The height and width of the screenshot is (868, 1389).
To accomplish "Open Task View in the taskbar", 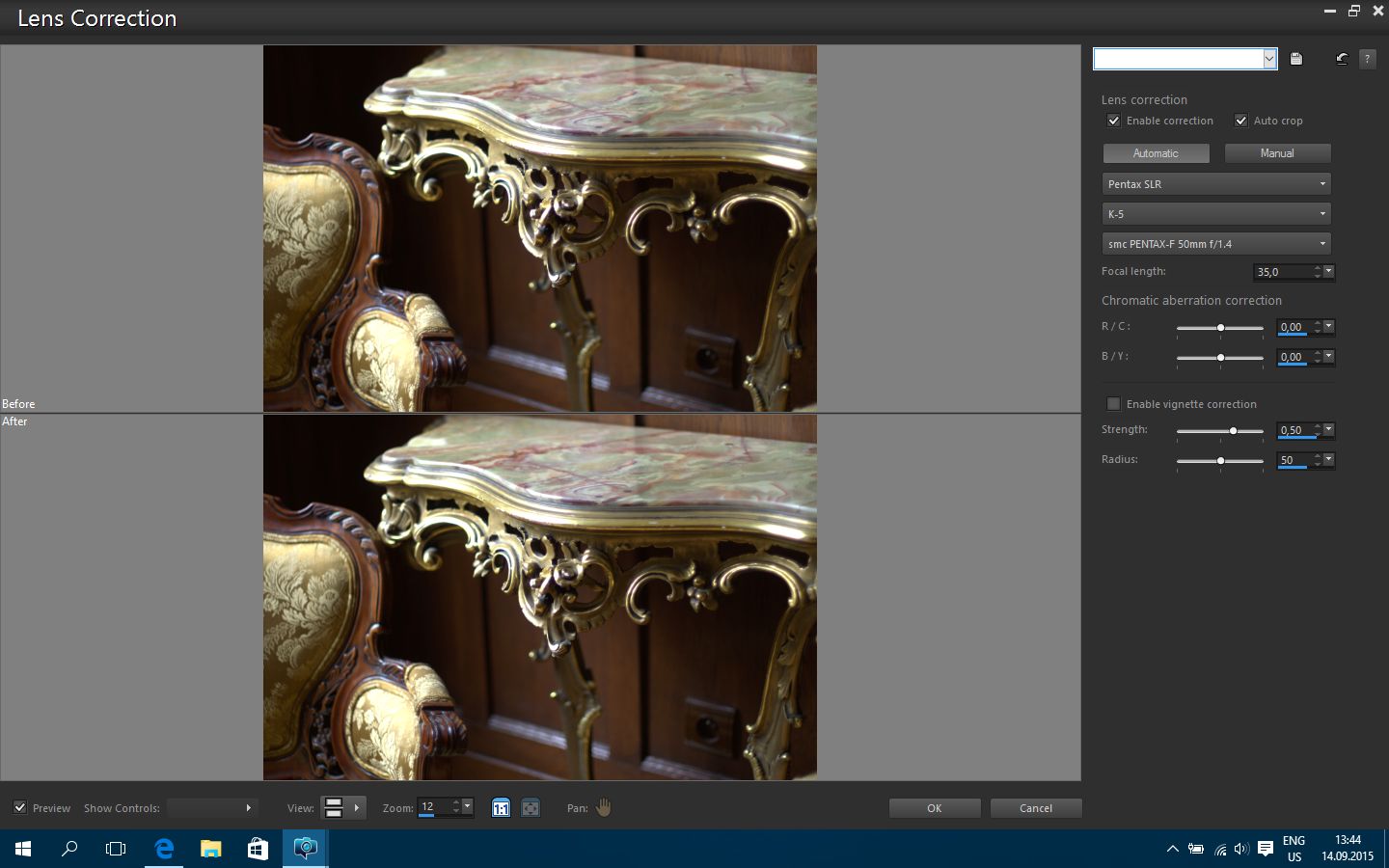I will [x=116, y=849].
